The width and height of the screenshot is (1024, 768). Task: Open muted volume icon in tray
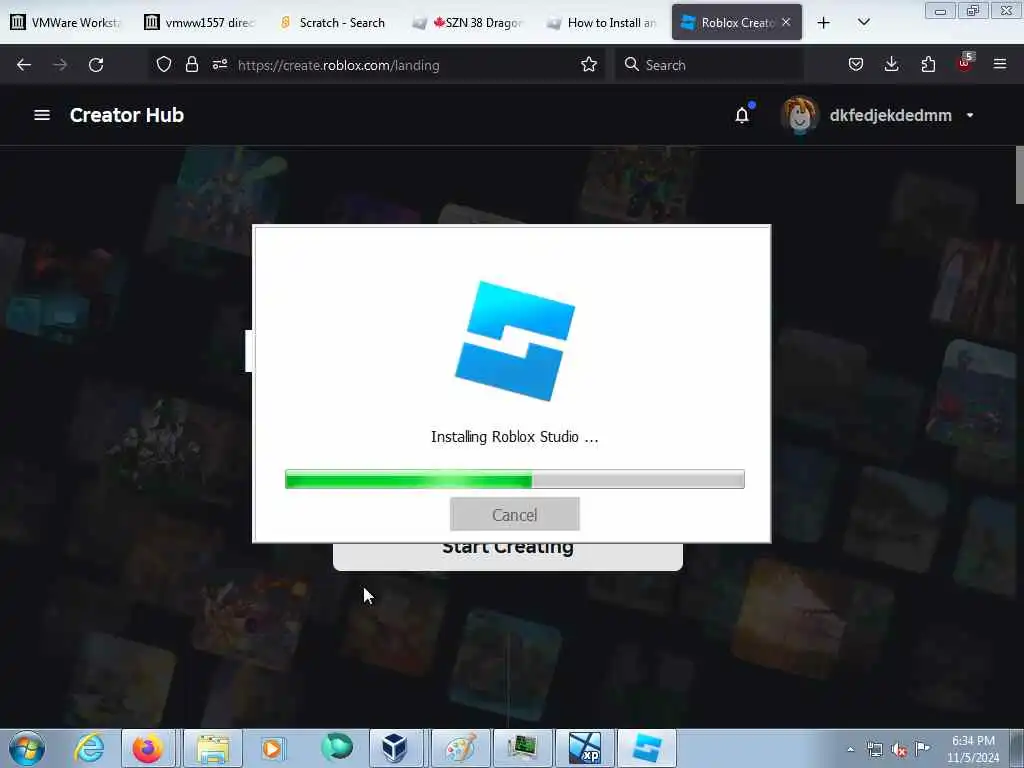(x=899, y=750)
